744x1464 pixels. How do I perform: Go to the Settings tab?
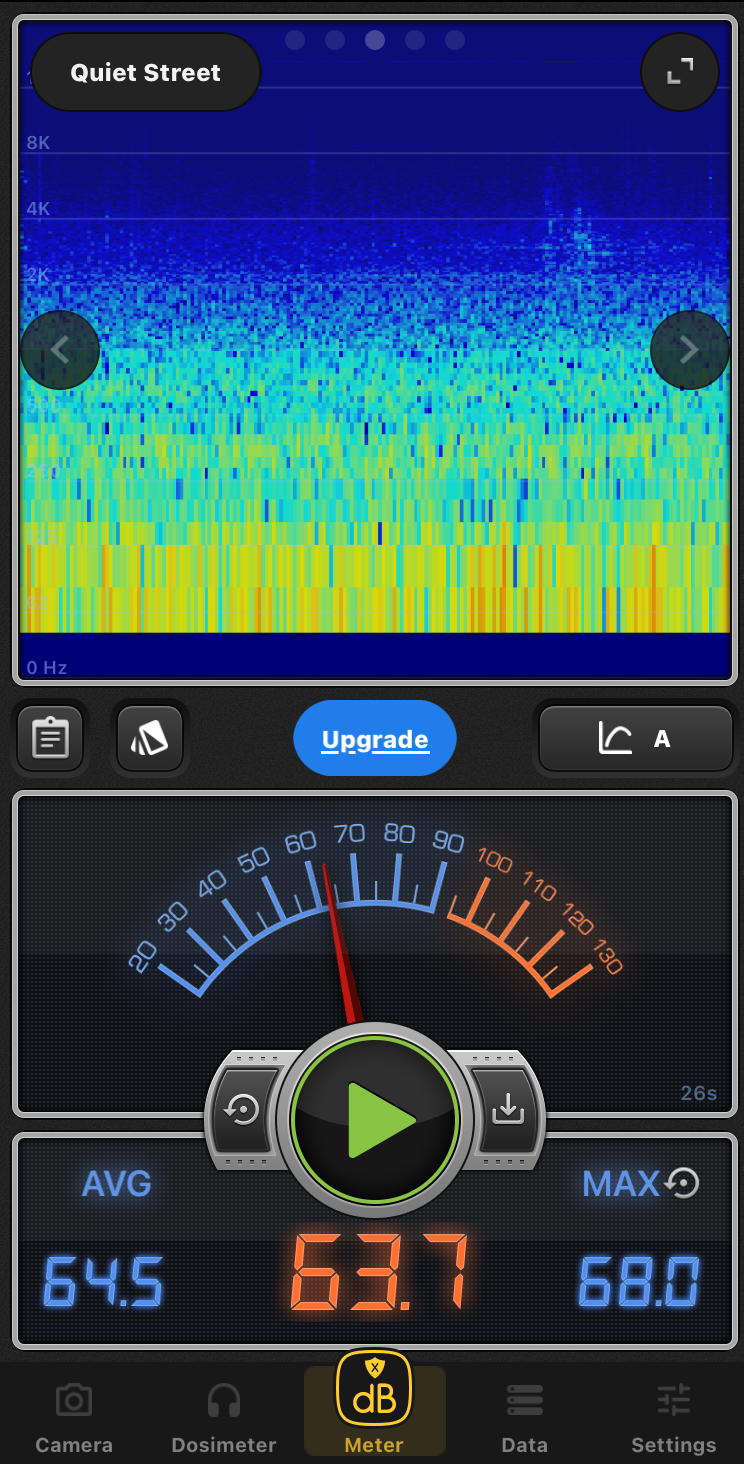point(674,1418)
